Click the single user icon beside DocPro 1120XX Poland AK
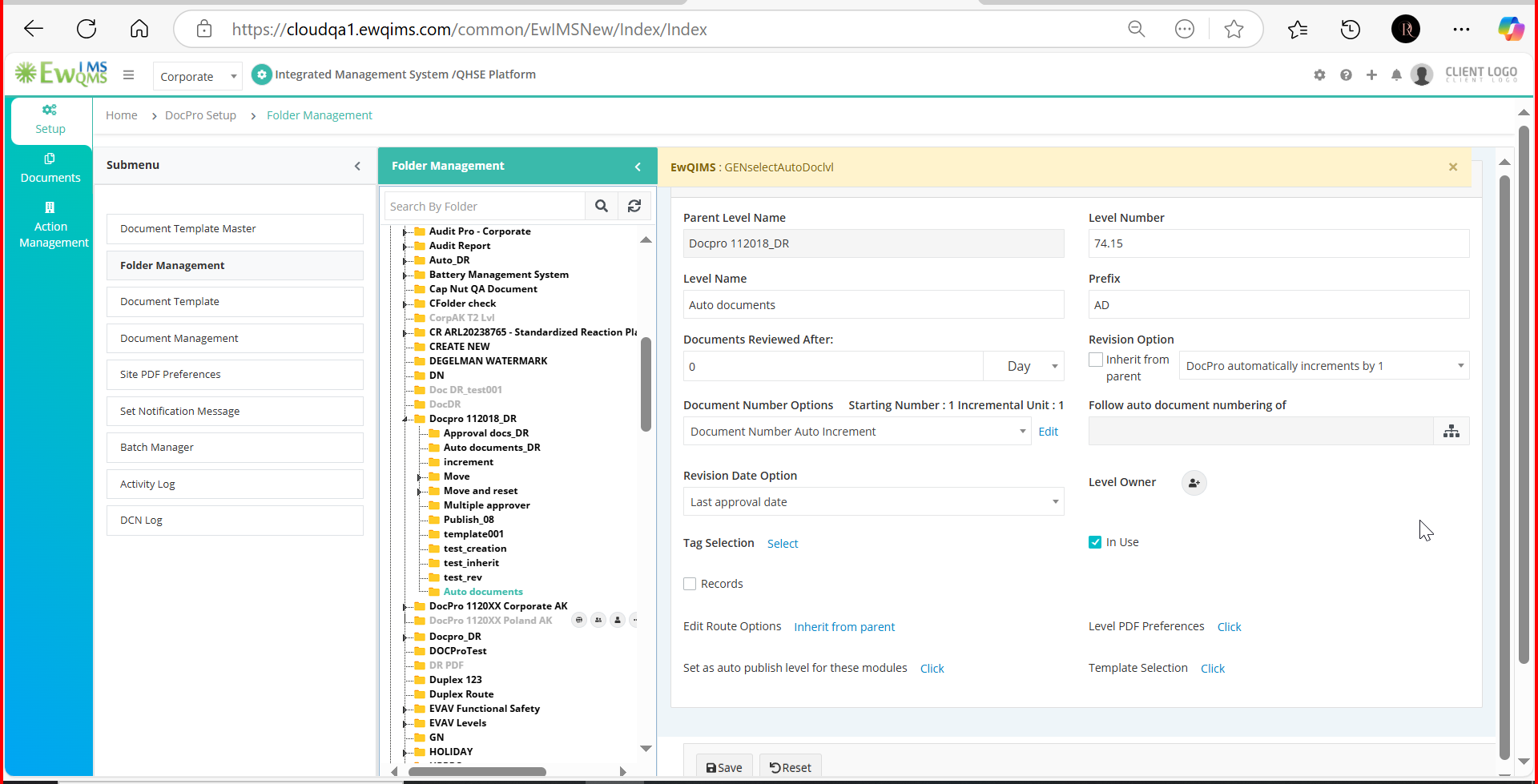This screenshot has height=784, width=1538. click(618, 620)
